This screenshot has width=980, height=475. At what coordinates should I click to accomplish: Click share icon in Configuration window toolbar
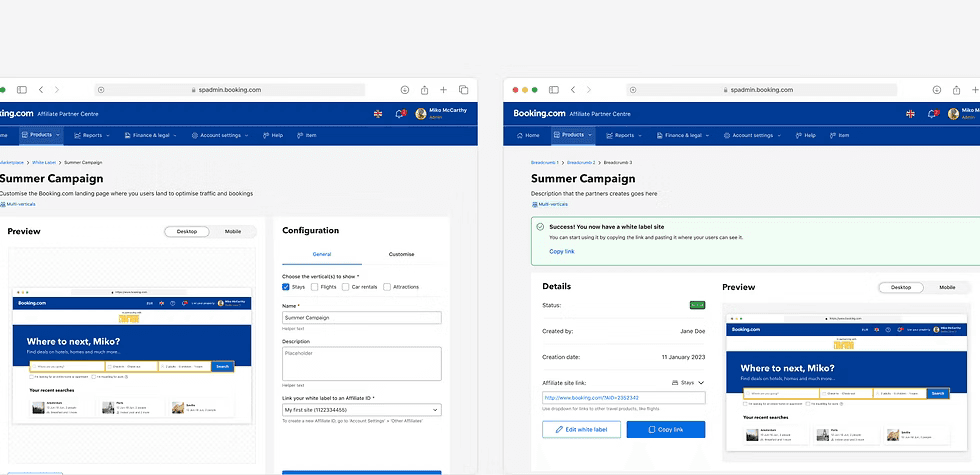pos(424,90)
